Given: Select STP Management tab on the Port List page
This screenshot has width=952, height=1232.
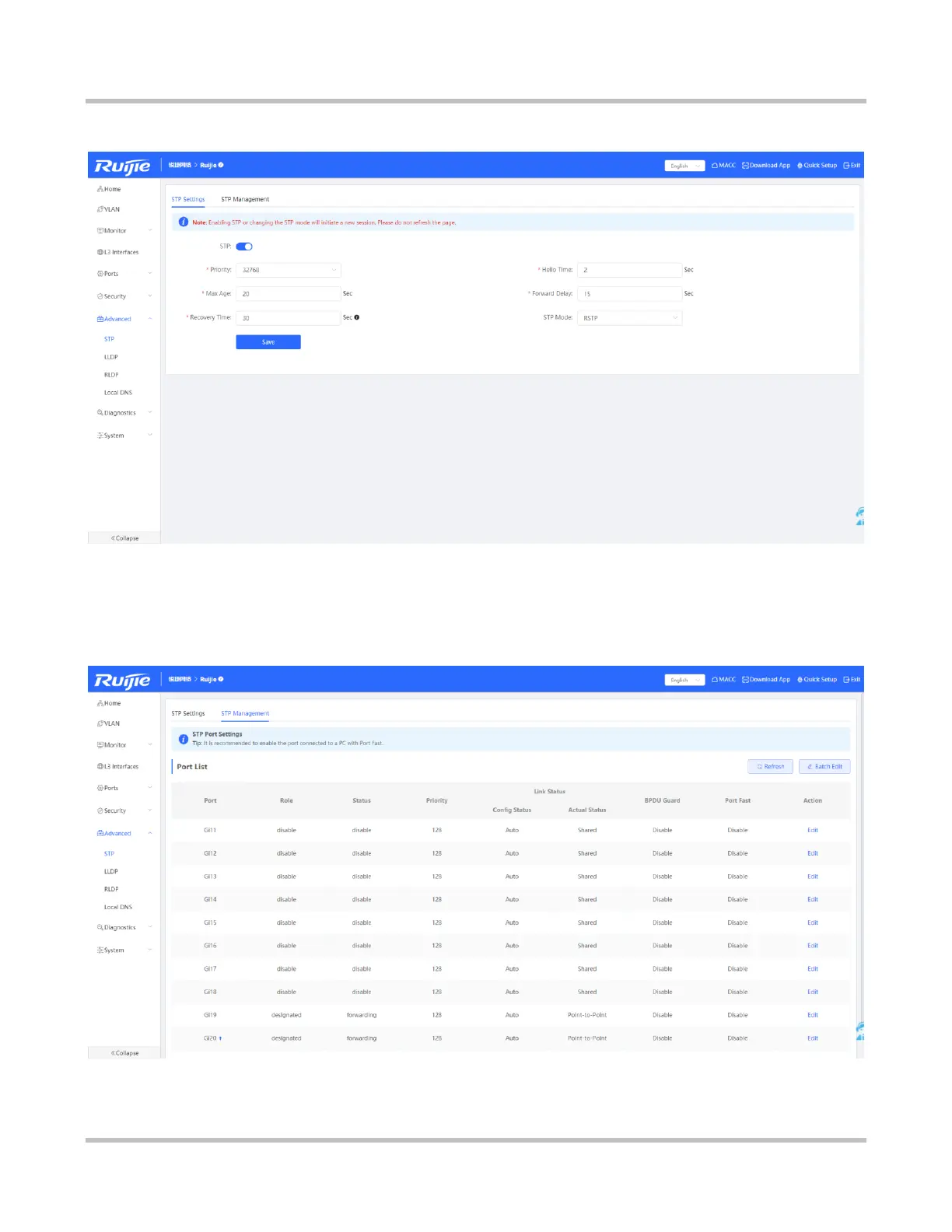Looking at the screenshot, I should 245,713.
